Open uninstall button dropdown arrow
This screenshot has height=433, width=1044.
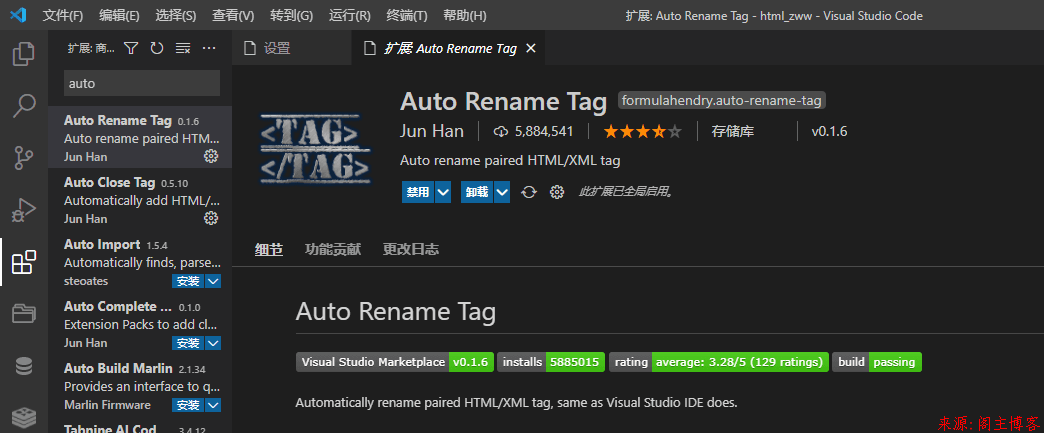pos(502,192)
